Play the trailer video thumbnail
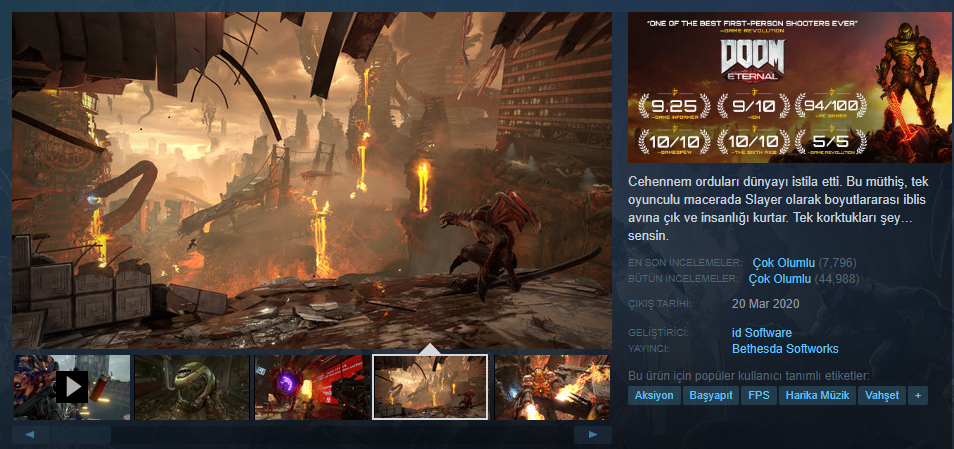Screen dimensions: 954x449 (x=72, y=387)
